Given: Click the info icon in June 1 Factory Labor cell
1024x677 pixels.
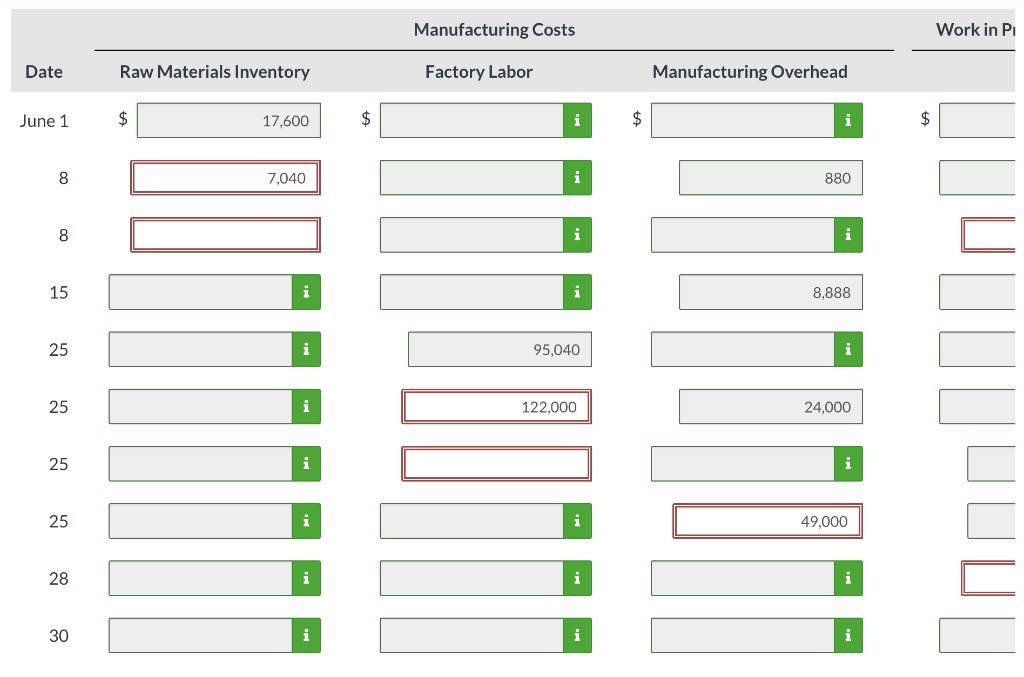Looking at the screenshot, I should point(578,120).
